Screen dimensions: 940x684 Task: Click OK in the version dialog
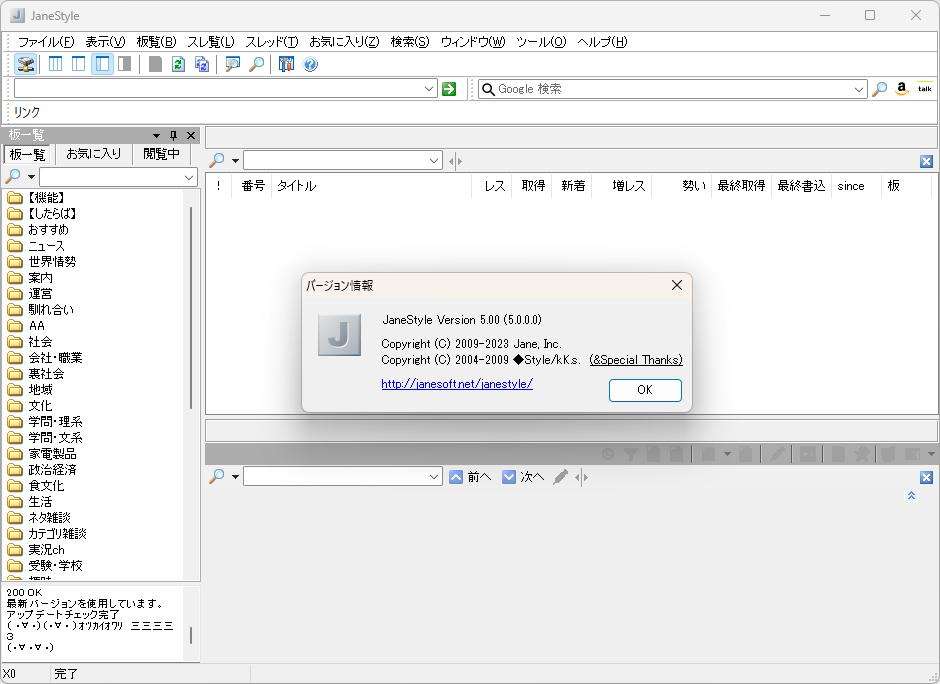pos(645,390)
